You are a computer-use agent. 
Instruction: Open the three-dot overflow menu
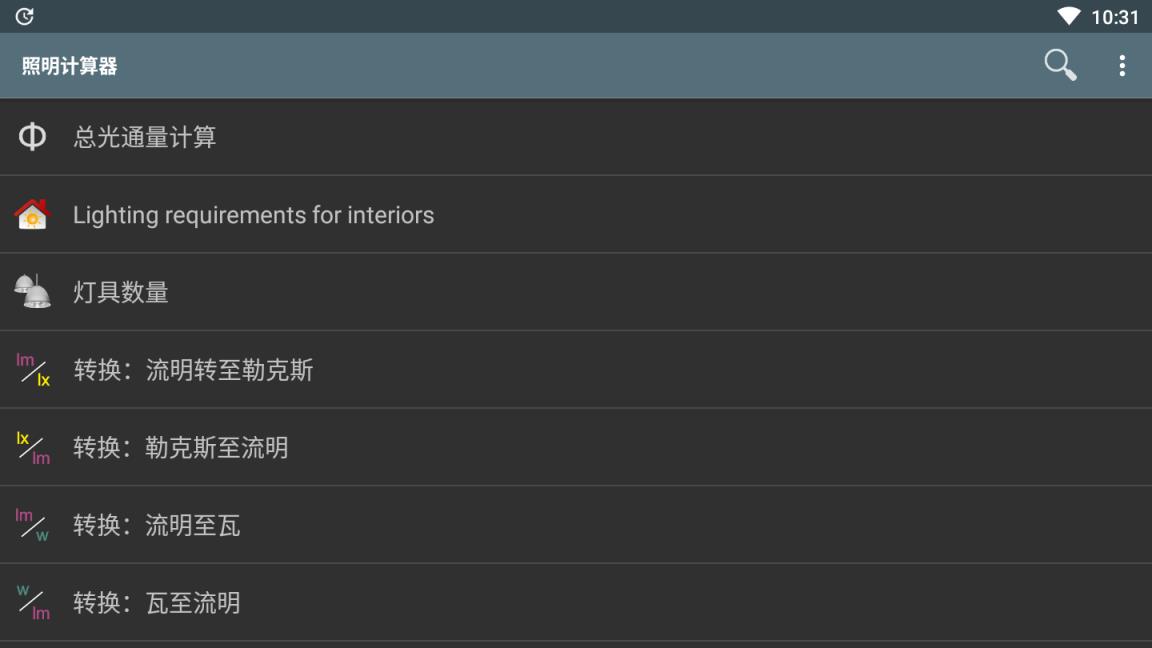1122,66
